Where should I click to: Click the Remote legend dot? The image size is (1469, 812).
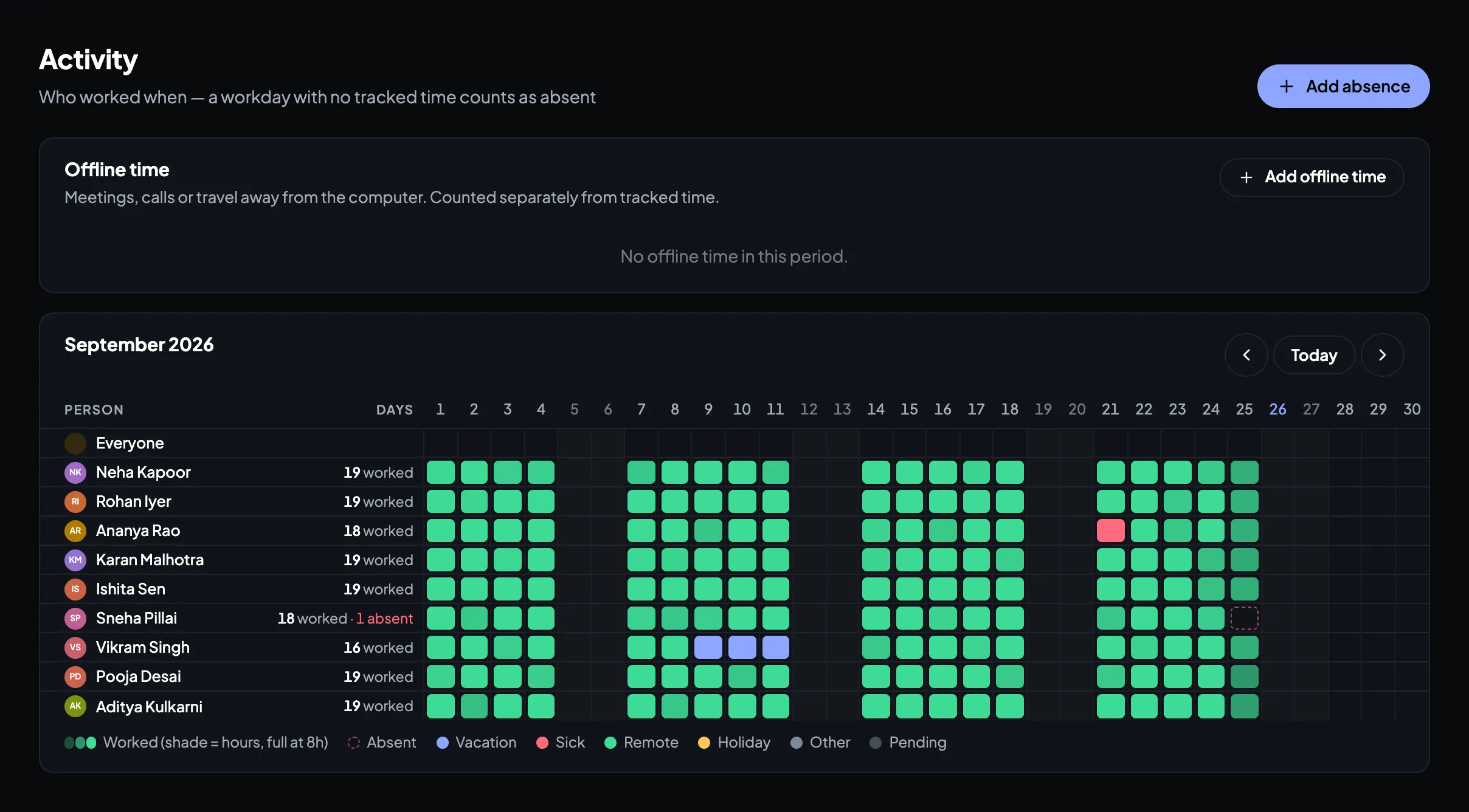point(610,743)
